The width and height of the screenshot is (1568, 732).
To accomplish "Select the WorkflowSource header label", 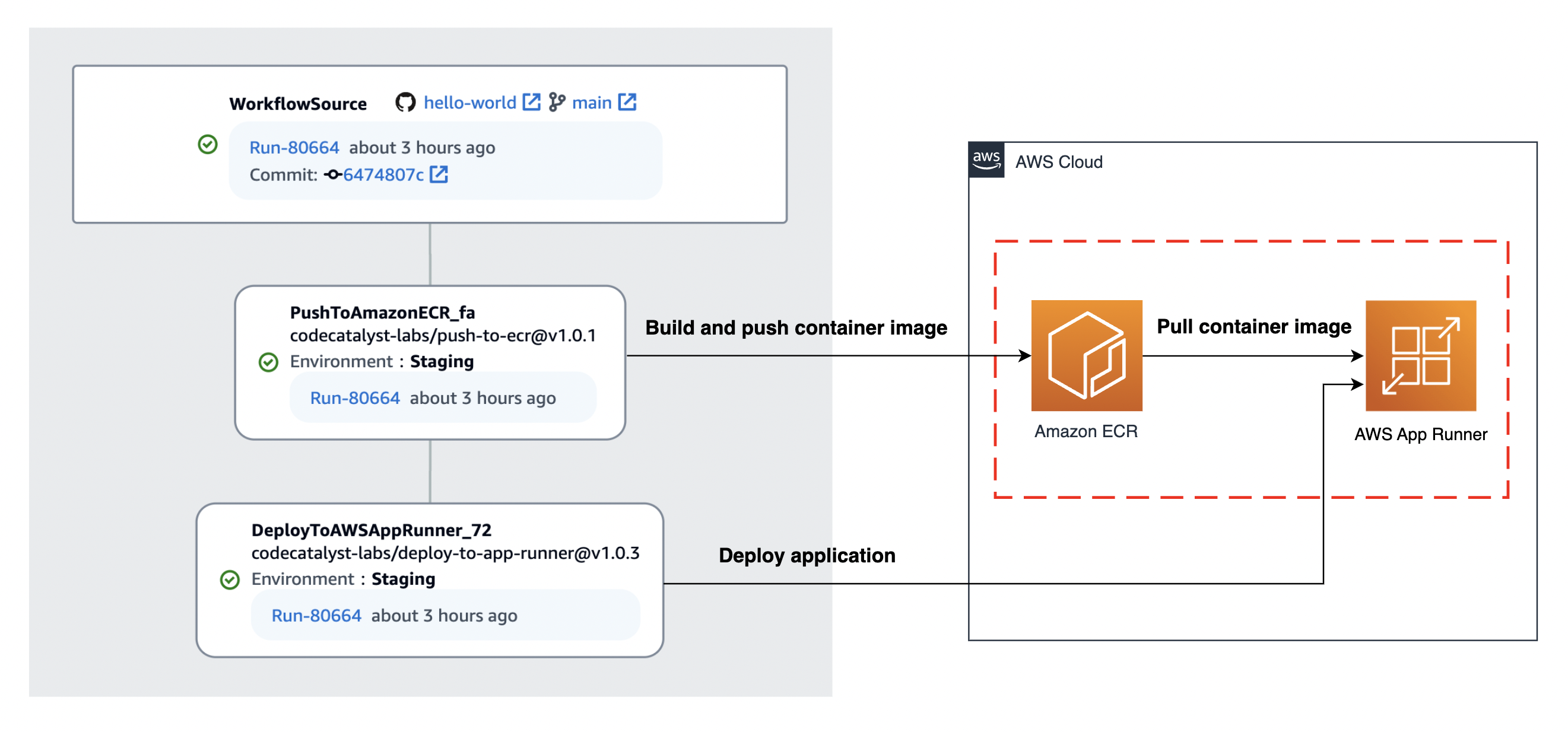I will pos(298,102).
